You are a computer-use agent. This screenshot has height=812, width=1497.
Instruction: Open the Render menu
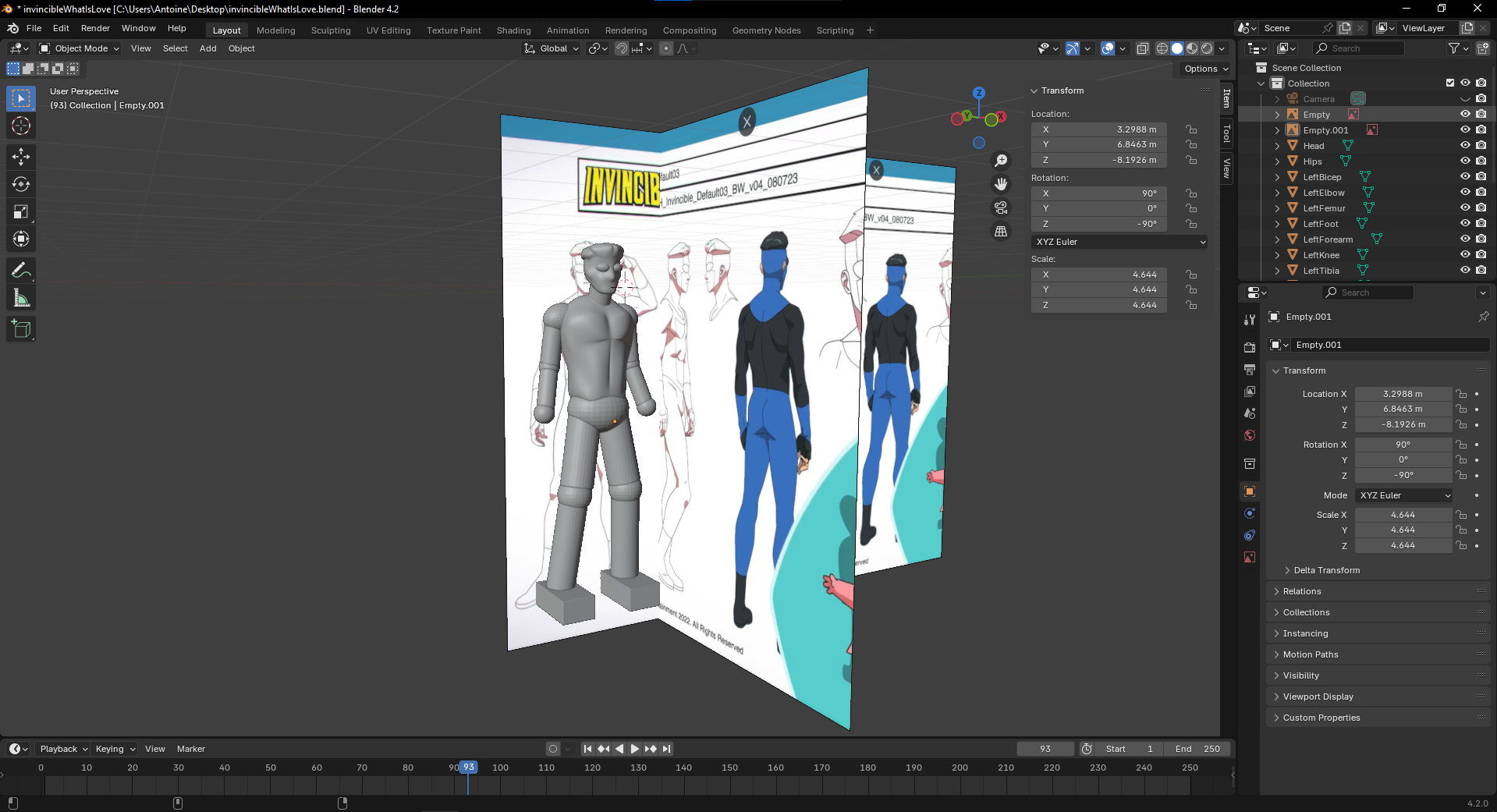[x=95, y=28]
